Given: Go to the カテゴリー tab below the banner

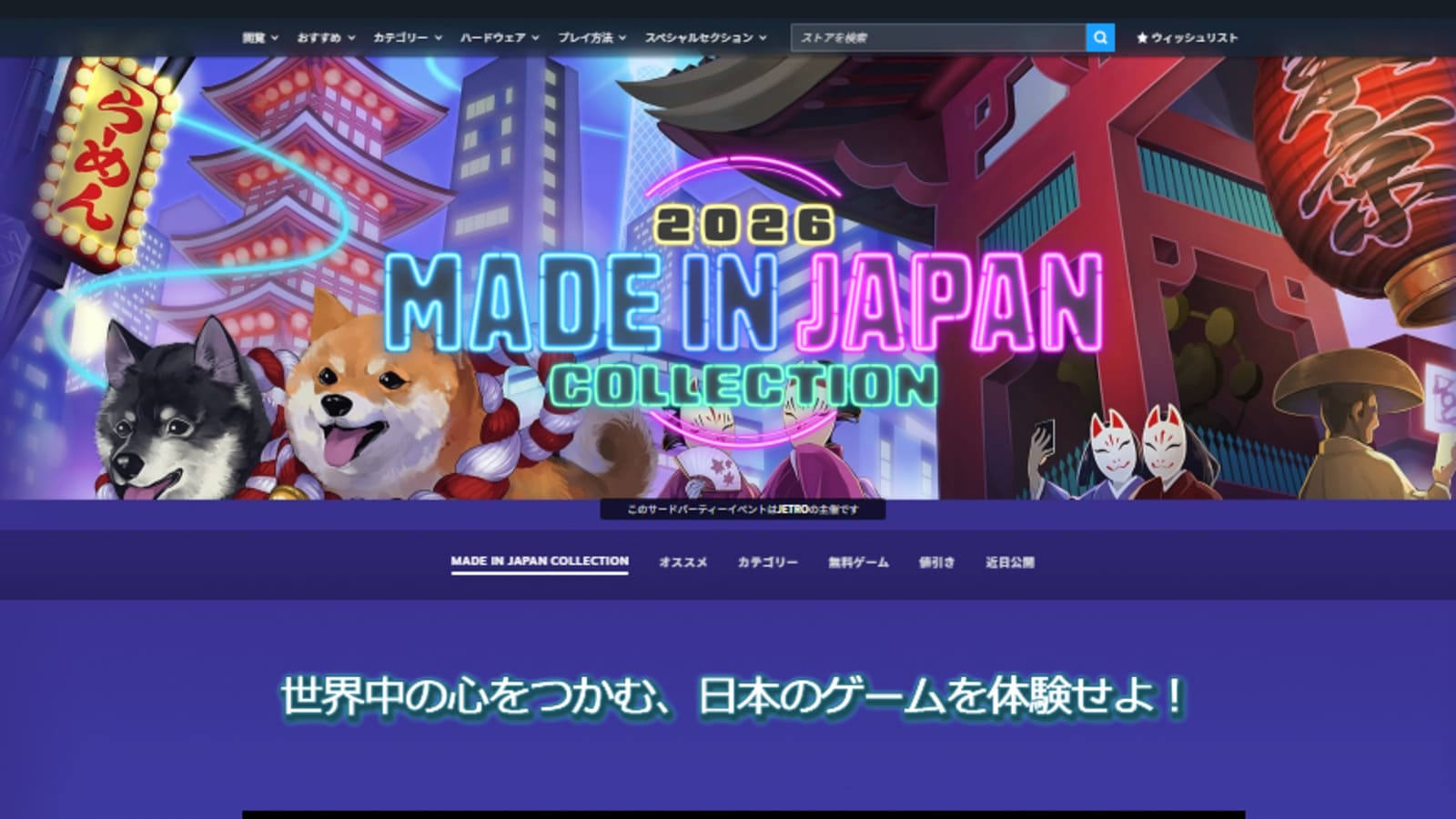Looking at the screenshot, I should click(767, 562).
